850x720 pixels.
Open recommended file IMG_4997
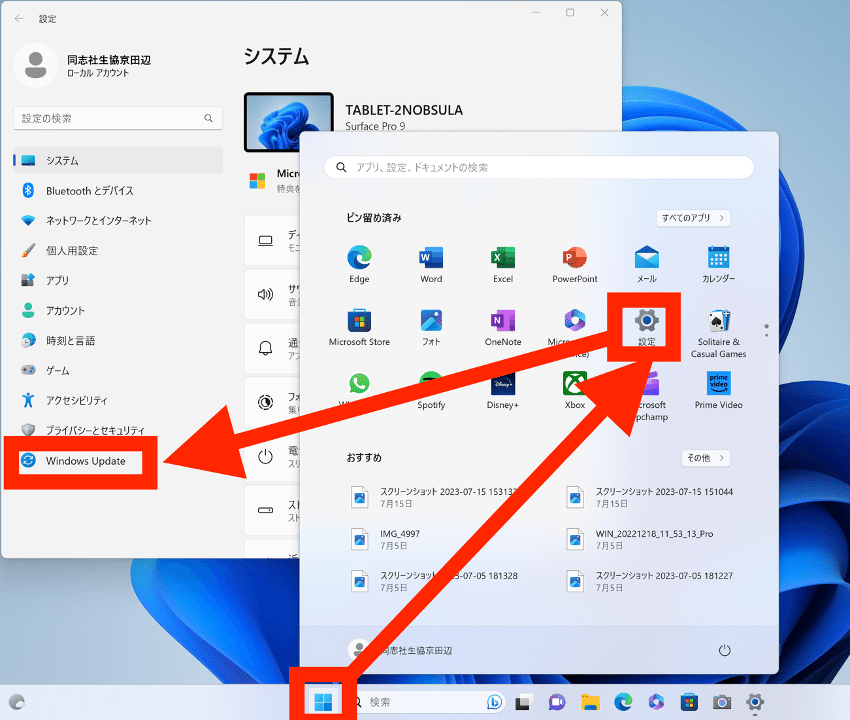coord(385,539)
